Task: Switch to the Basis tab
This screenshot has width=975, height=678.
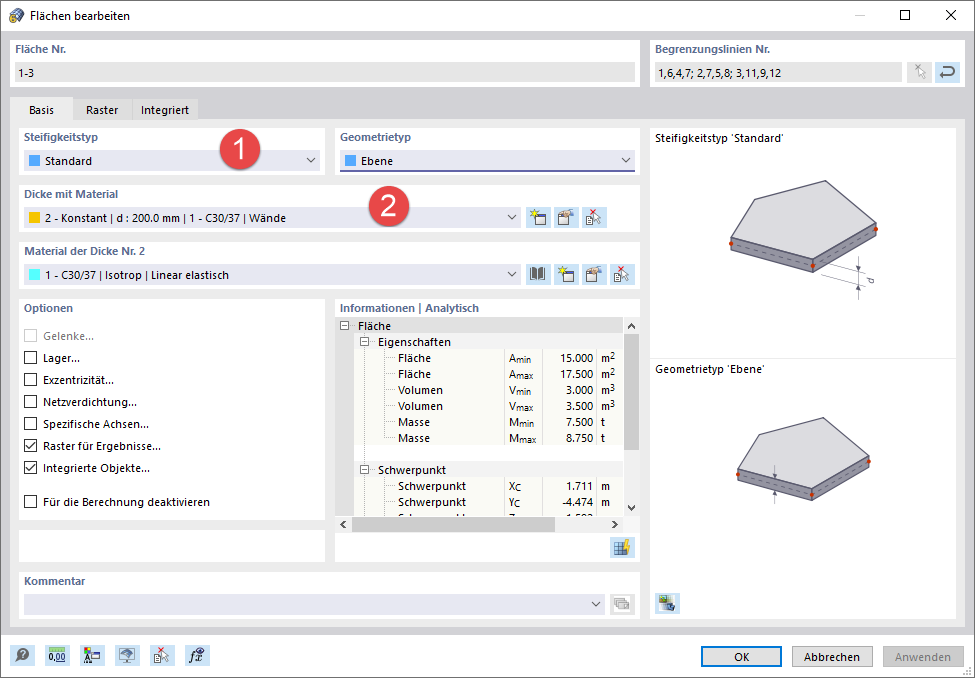Action: (x=41, y=109)
